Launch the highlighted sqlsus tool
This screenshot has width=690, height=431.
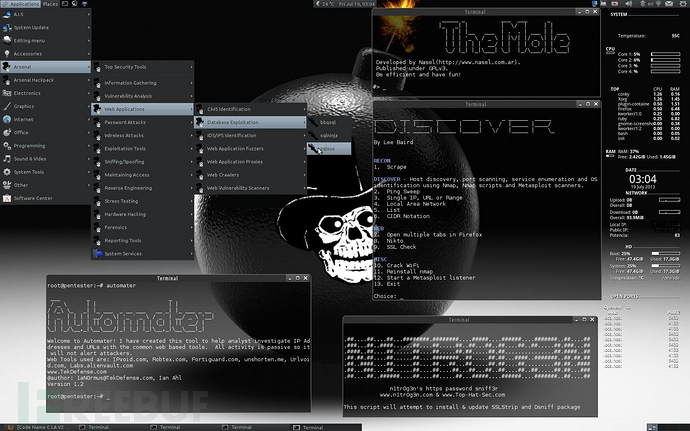pos(329,149)
